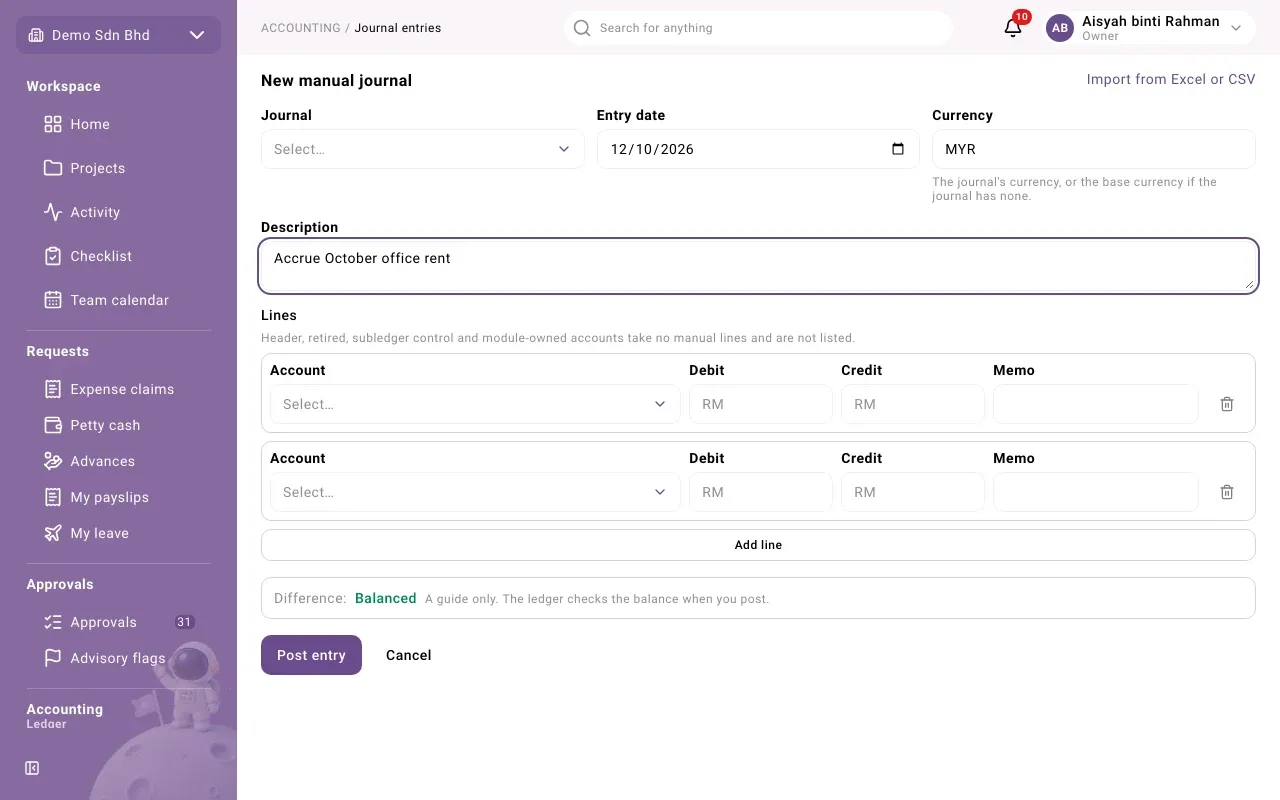Screen dimensions: 1280x800
Task: Open the first line Account dropdown
Action: click(475, 404)
